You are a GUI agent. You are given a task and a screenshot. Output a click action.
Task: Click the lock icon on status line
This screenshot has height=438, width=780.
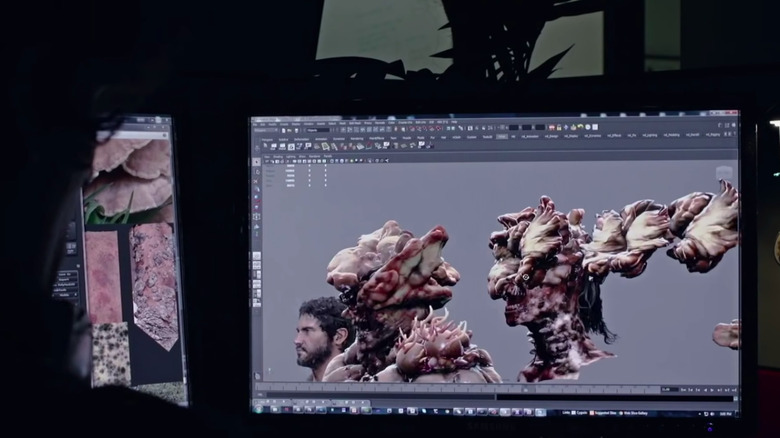point(559,127)
